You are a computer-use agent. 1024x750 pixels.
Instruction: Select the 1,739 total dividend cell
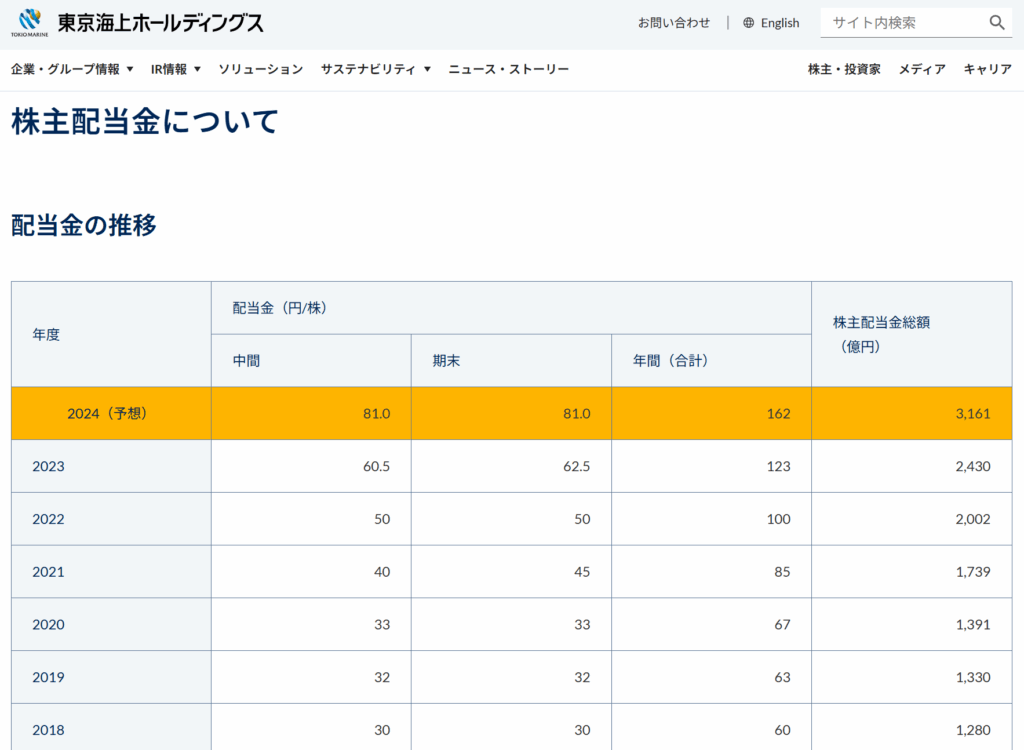[x=912, y=572]
